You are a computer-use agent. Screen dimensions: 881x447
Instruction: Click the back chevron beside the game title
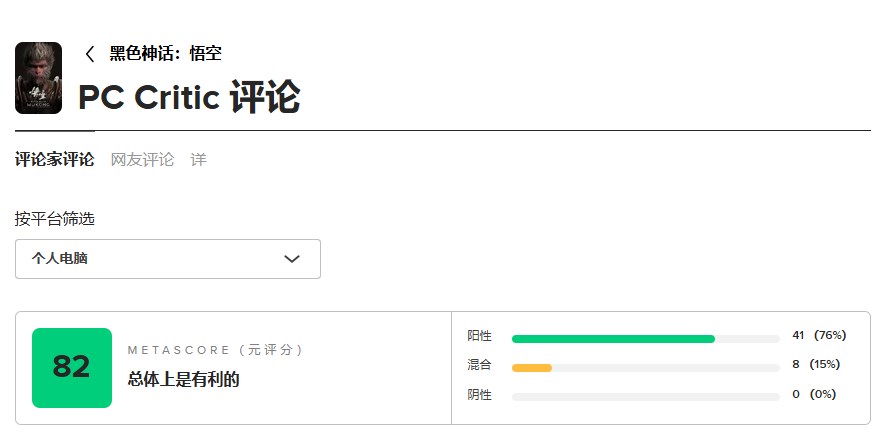90,54
